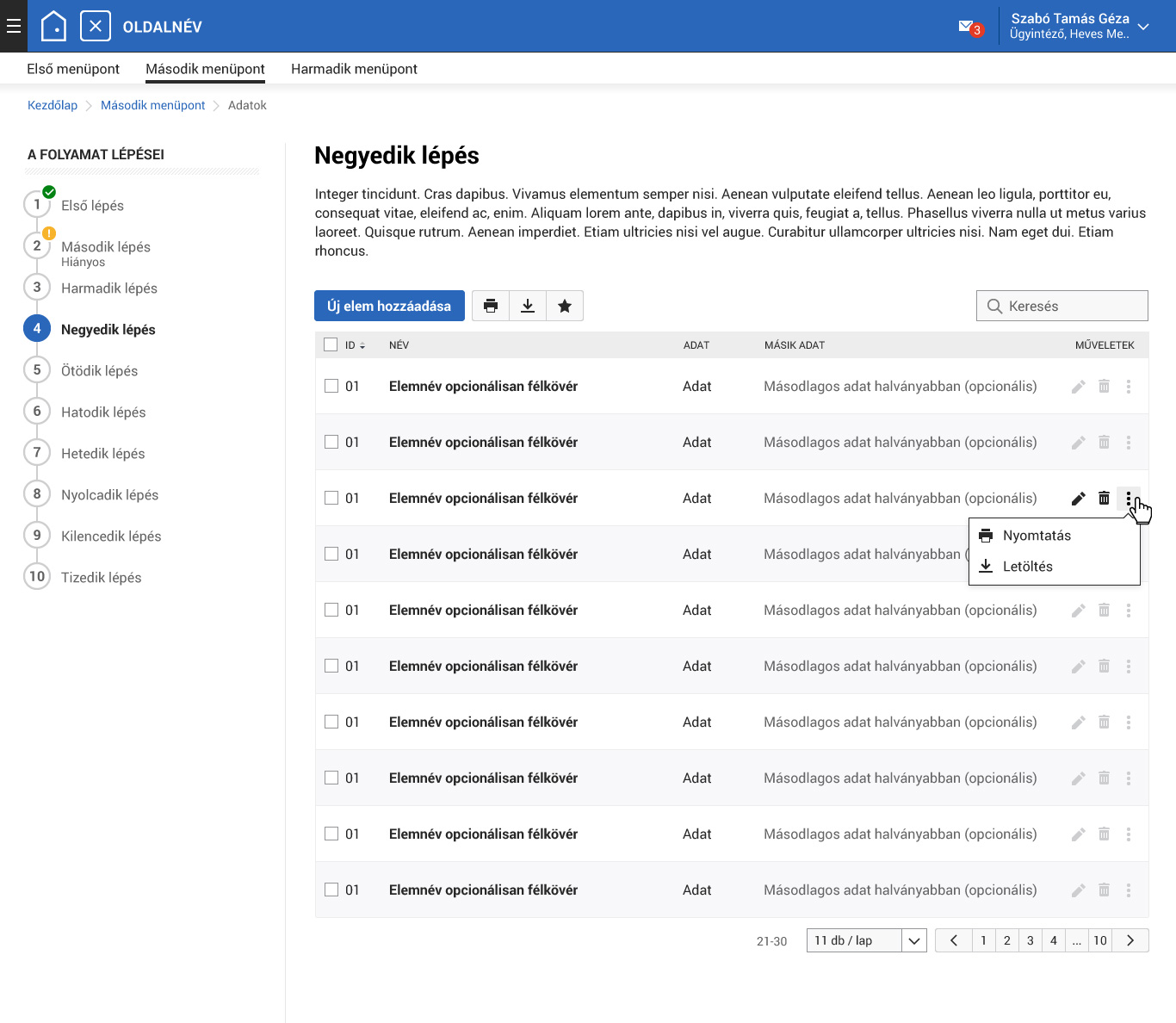Click the print icon in the table toolbar
This screenshot has width=1176, height=1023.
[x=491, y=306]
